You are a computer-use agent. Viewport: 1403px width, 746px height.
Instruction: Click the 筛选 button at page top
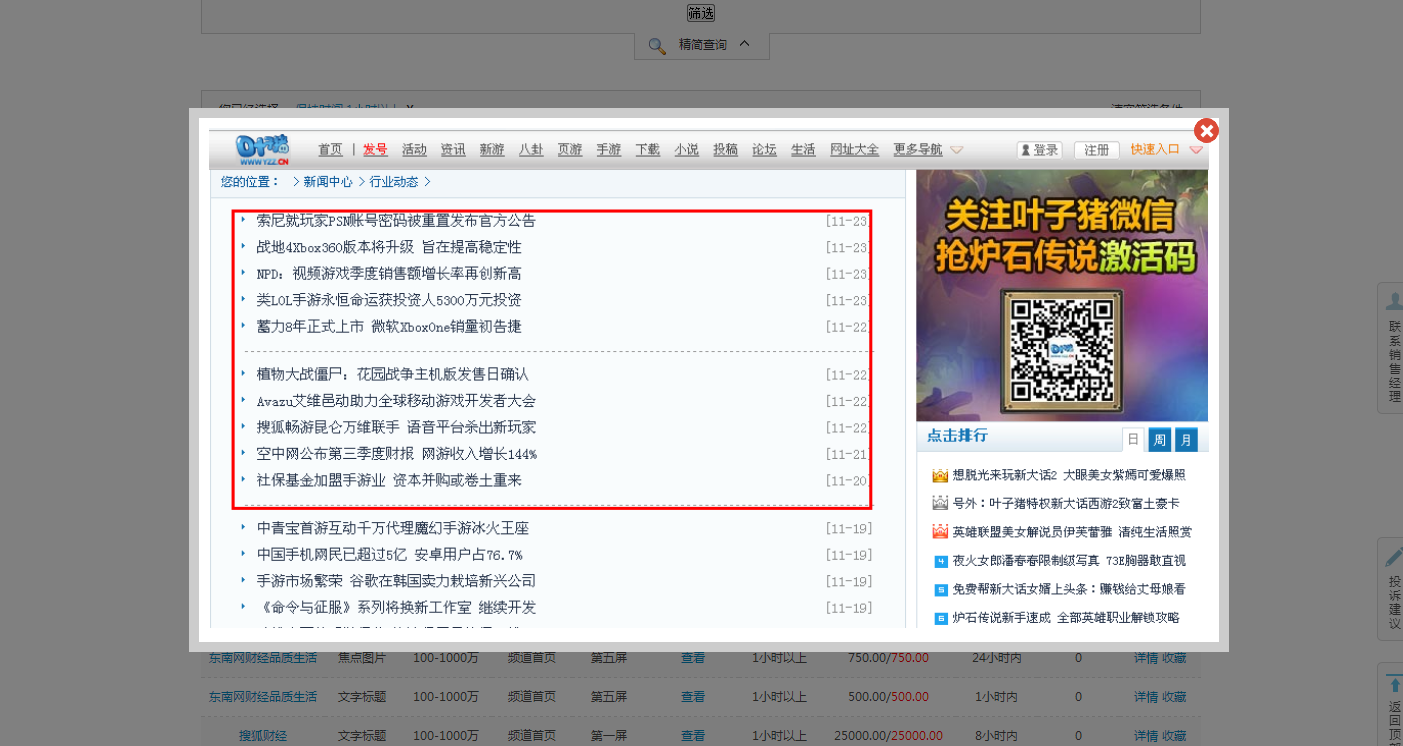click(x=701, y=13)
